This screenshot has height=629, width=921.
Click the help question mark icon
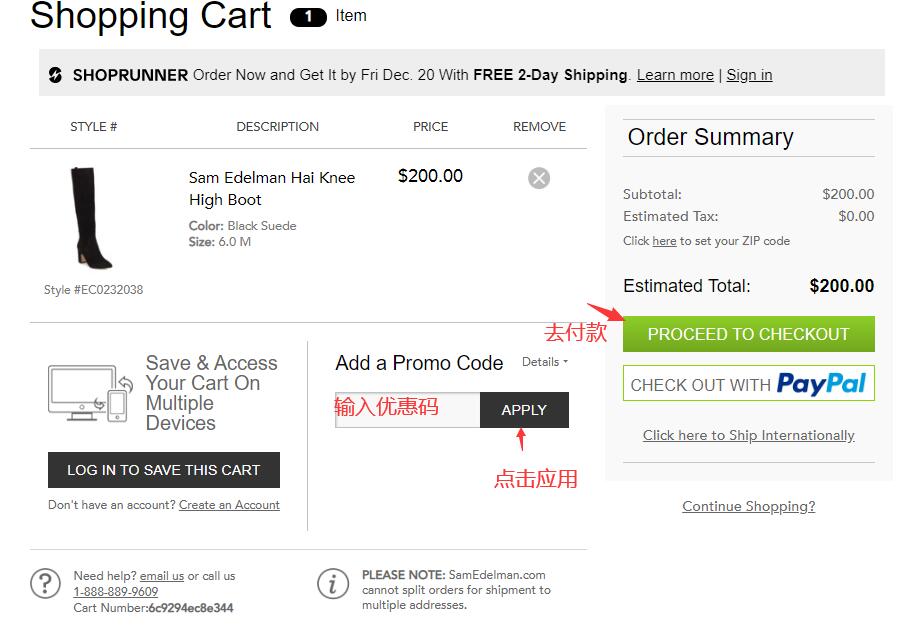pyautogui.click(x=45, y=584)
